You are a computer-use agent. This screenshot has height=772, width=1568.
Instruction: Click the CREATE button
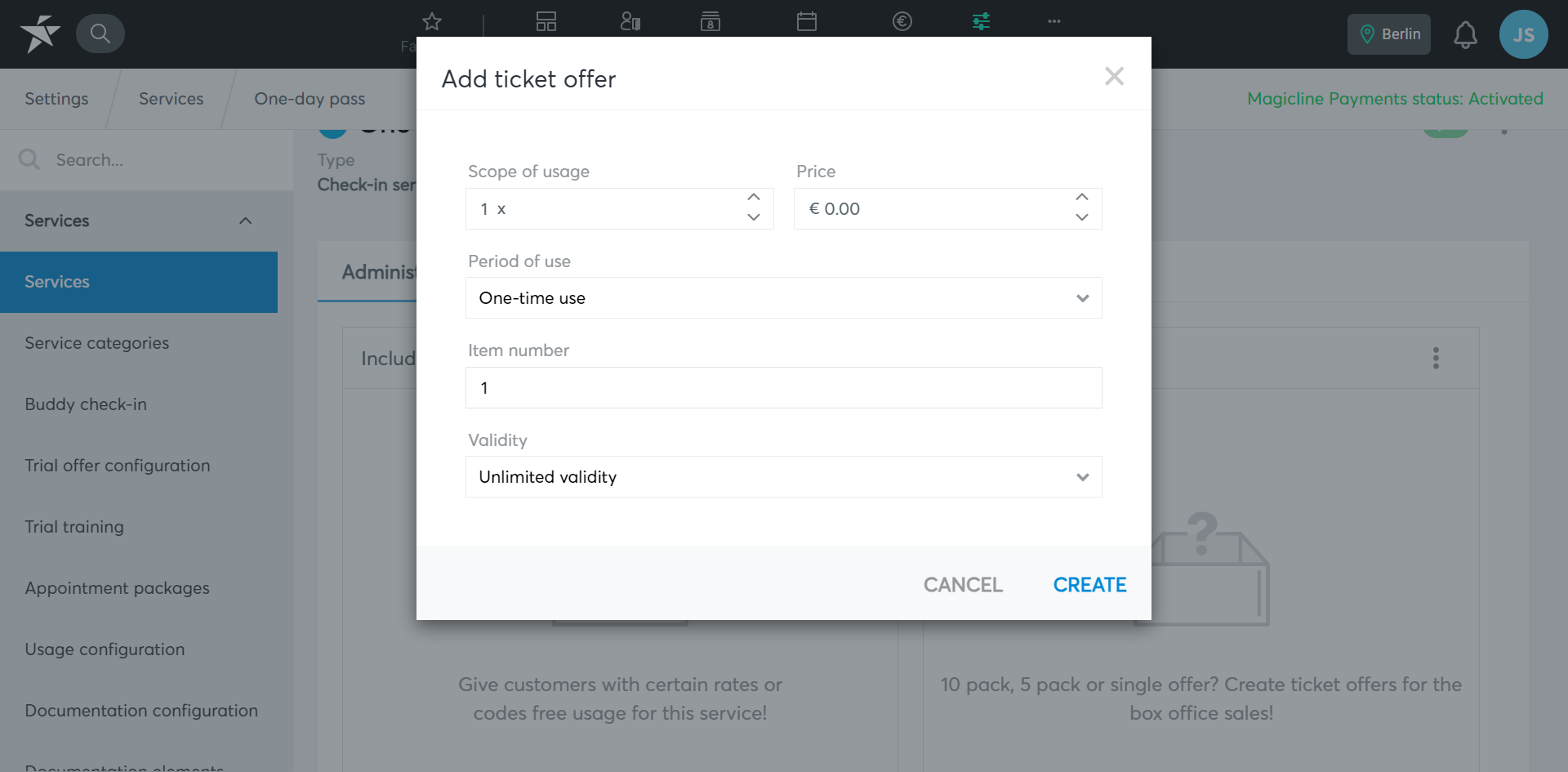coord(1089,585)
